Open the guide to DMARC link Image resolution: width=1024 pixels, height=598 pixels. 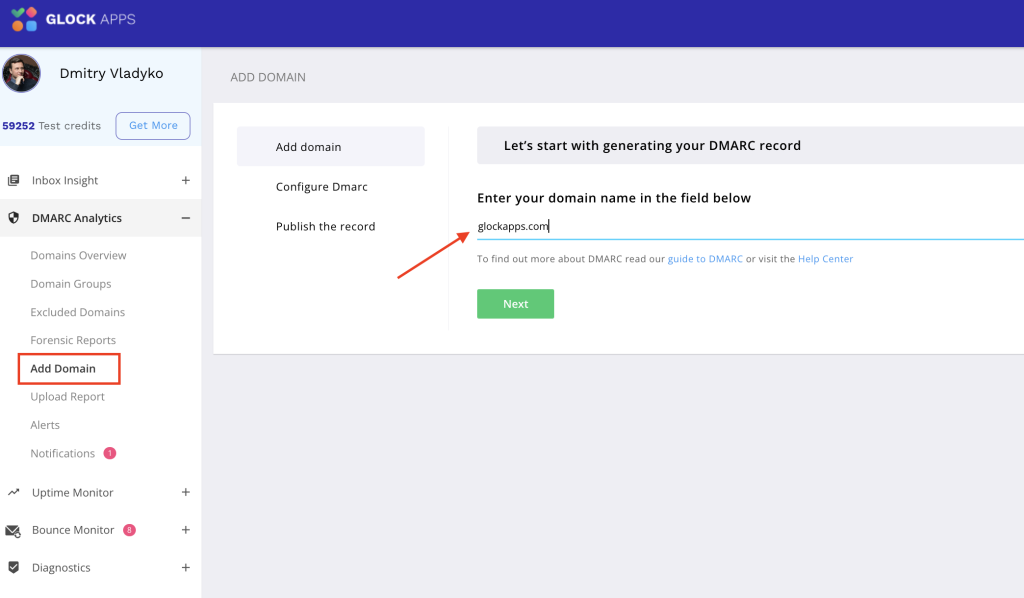coord(705,259)
